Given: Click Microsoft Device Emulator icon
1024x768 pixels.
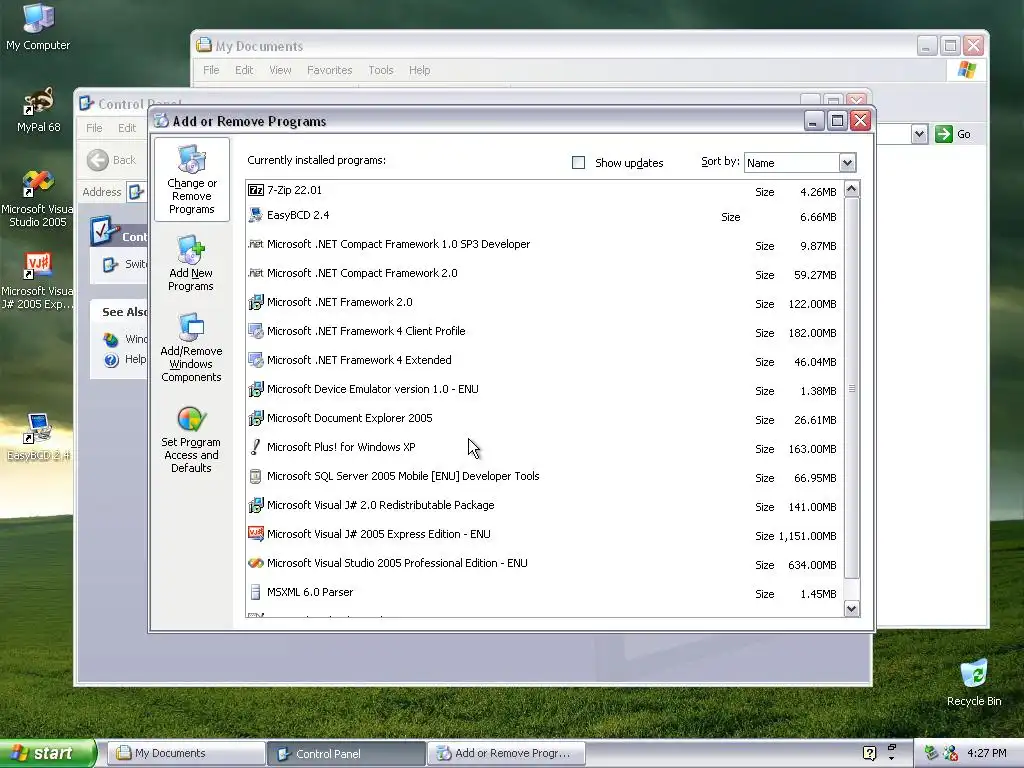Looking at the screenshot, I should 256,389.
